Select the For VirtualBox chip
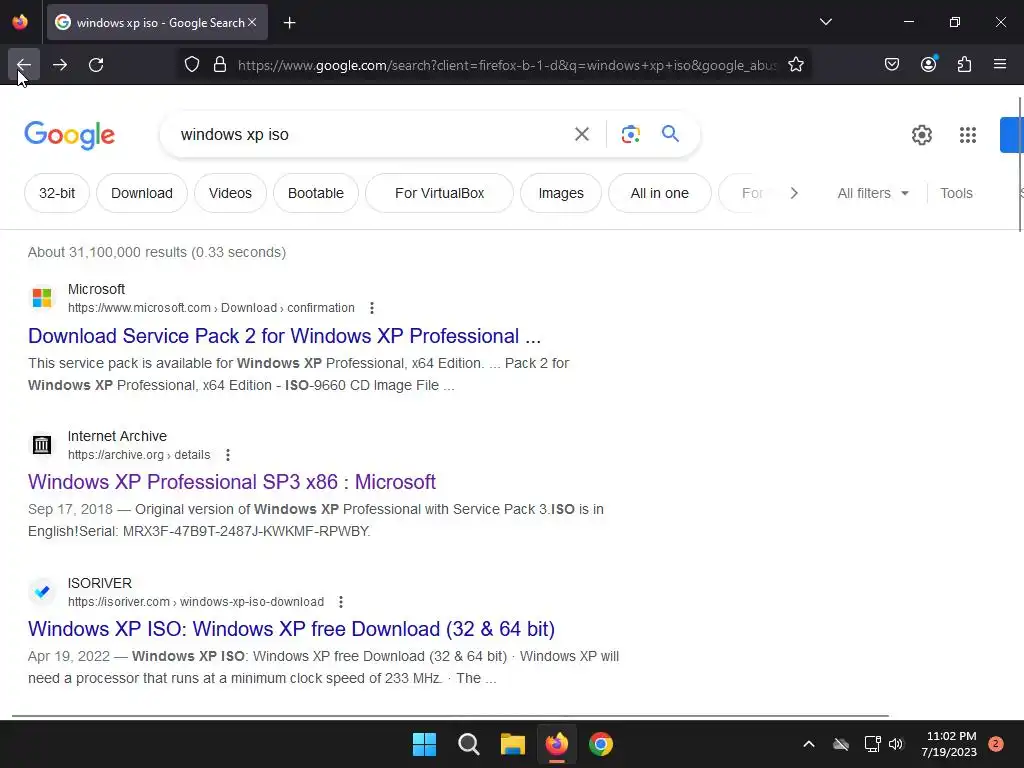Viewport: 1024px width, 768px height. pyautogui.click(x=440, y=193)
